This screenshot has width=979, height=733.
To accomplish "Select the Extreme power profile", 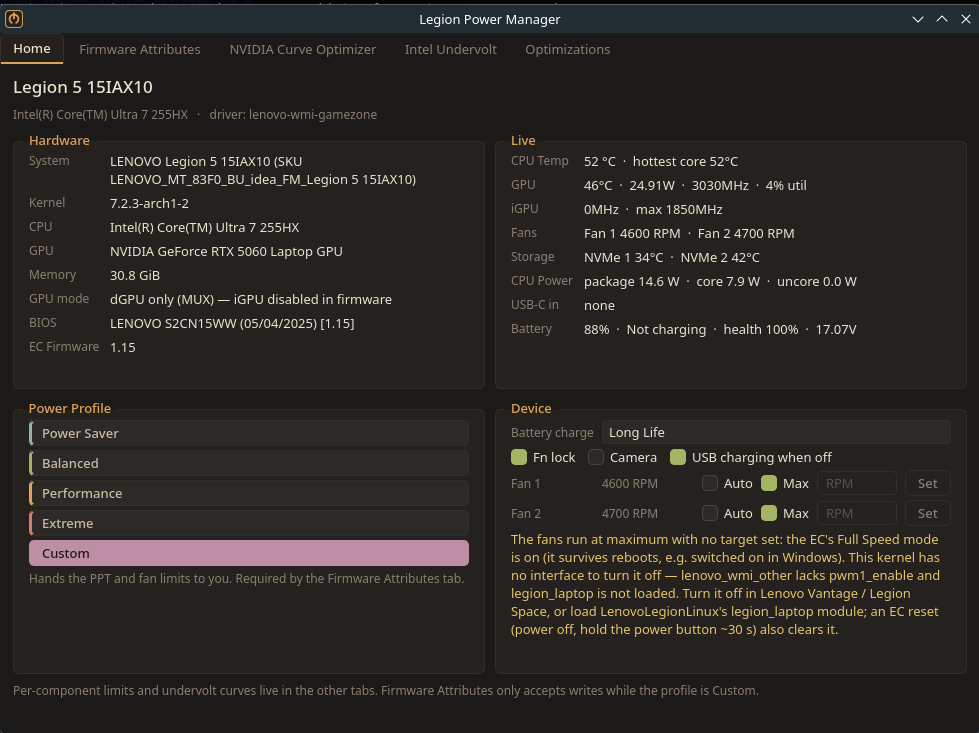I will [248, 523].
